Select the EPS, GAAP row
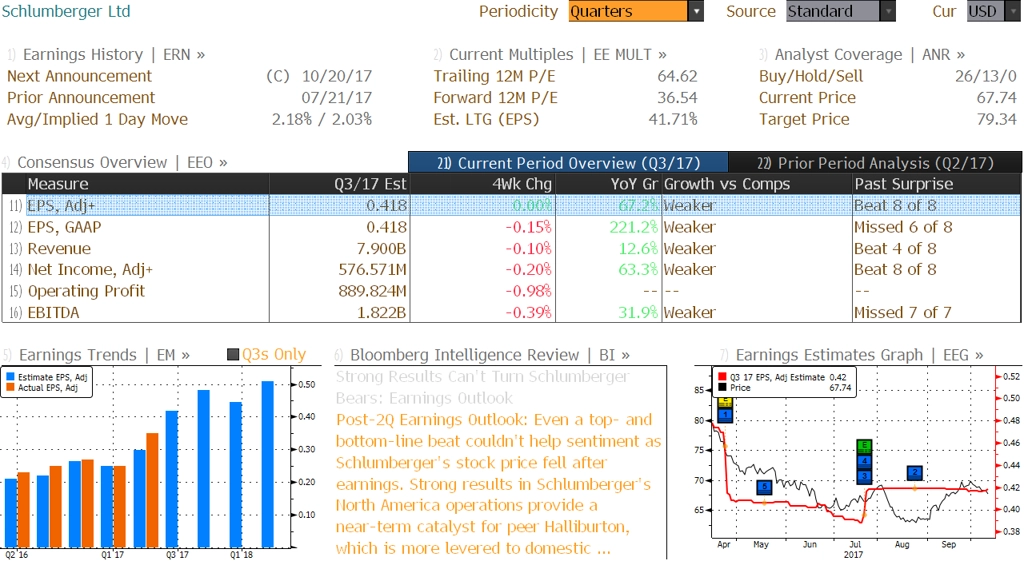Image resolution: width=1024 pixels, height=561 pixels. (x=511, y=227)
